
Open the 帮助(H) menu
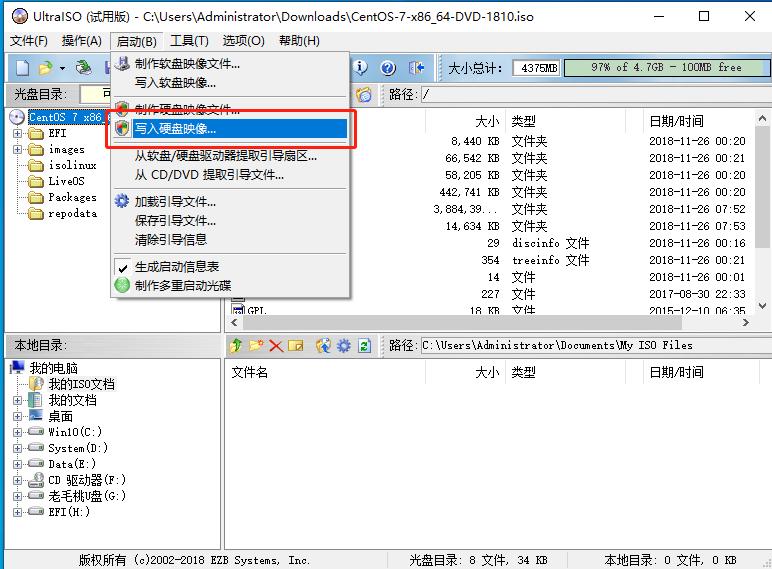(299, 41)
